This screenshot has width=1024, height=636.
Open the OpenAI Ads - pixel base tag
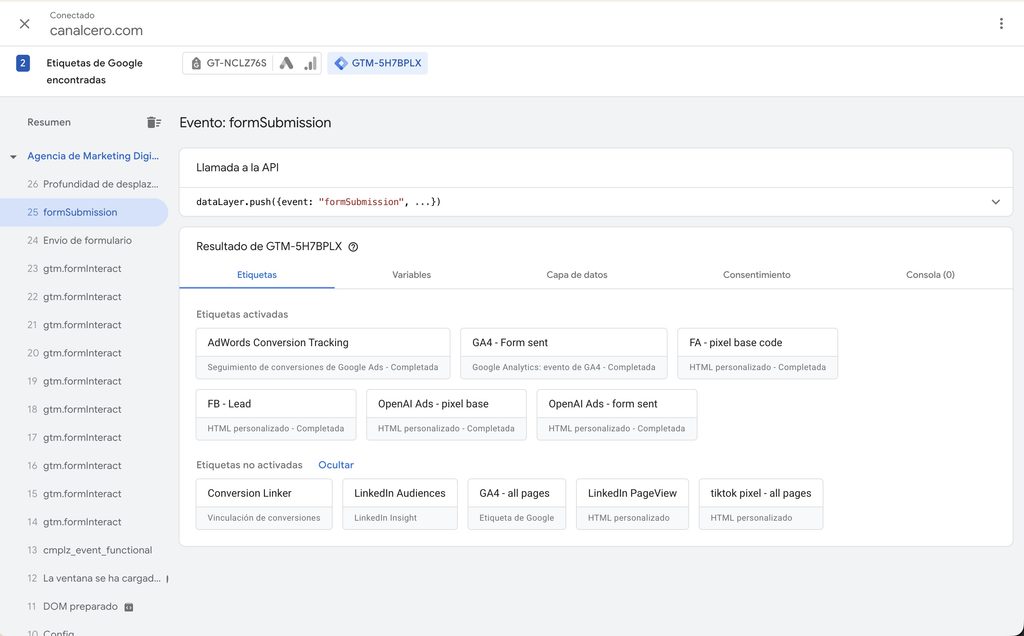coord(446,415)
